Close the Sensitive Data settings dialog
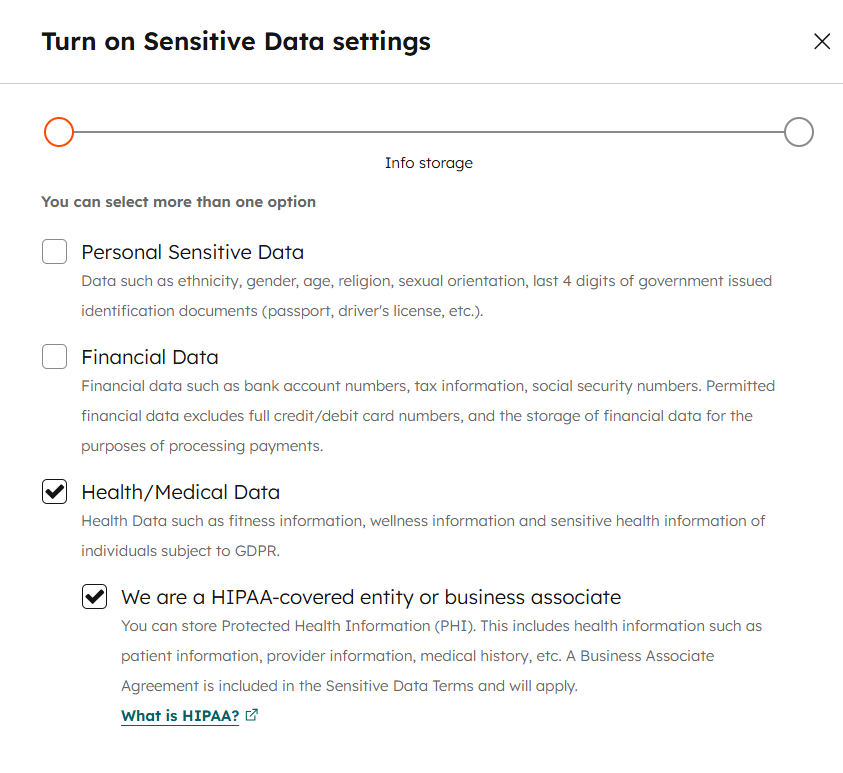Image resolution: width=843 pixels, height=773 pixels. click(x=822, y=42)
